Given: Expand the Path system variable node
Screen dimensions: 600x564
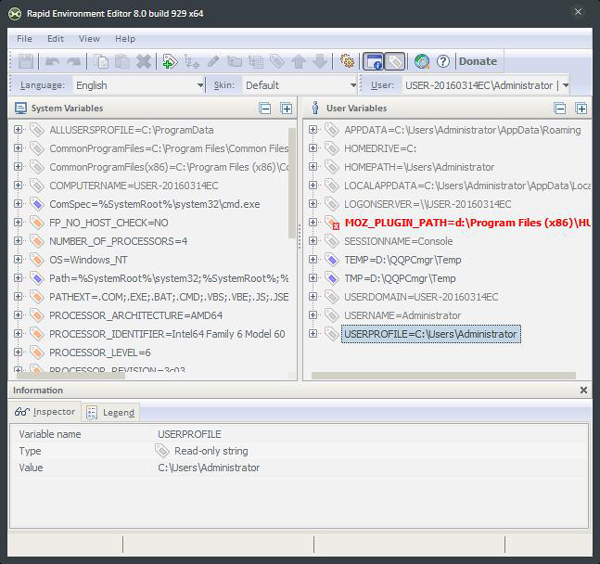Looking at the screenshot, I should click(18, 278).
